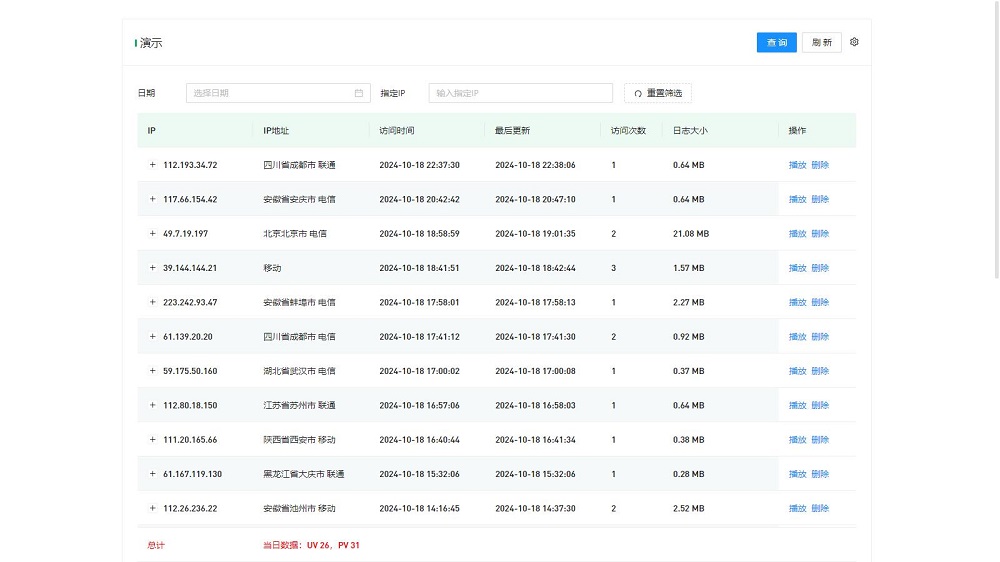Play recording for 223.242.93.47
1000x562 pixels.
pyautogui.click(x=797, y=302)
